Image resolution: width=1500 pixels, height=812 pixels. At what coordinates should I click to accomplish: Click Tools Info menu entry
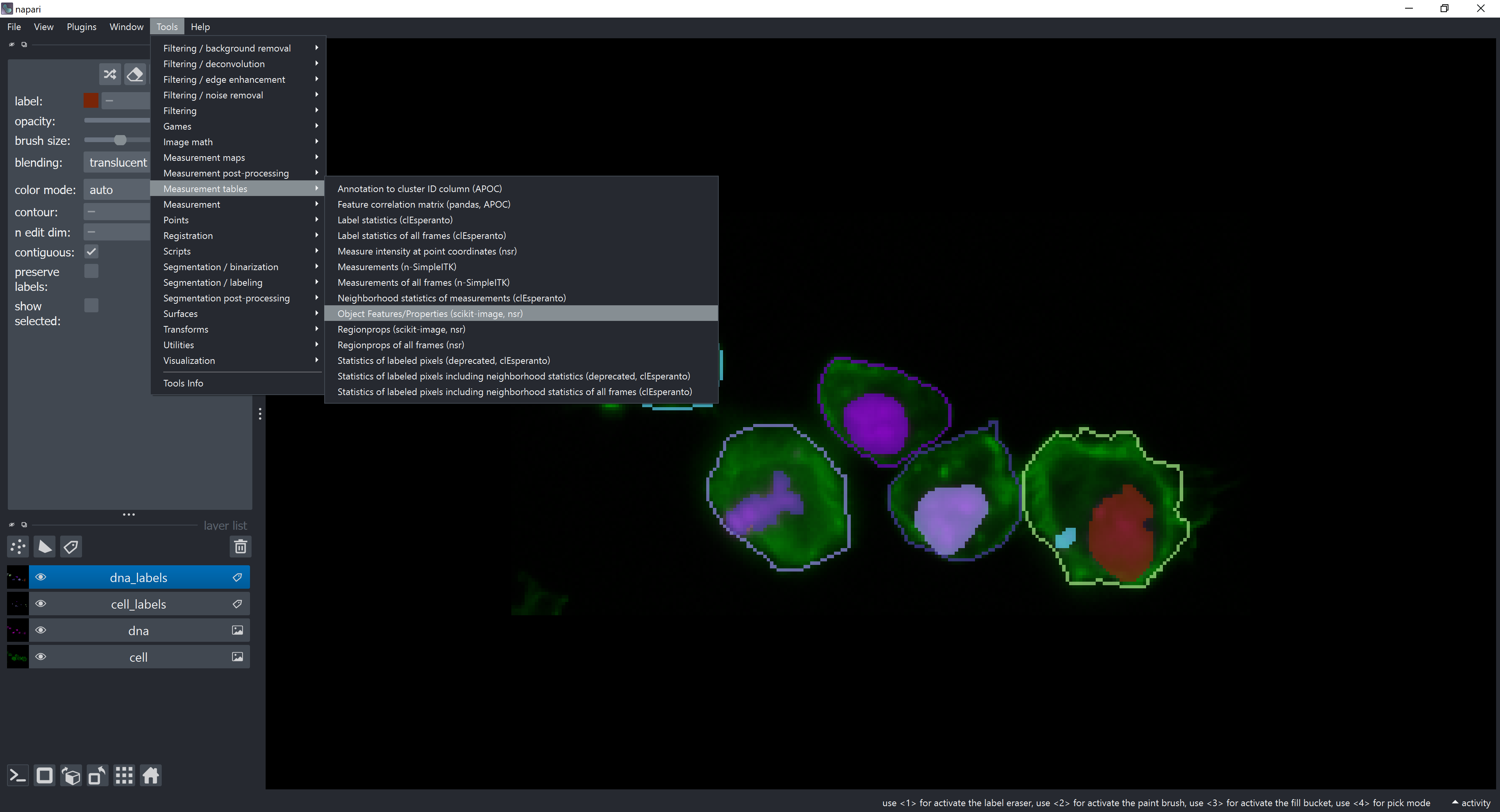pyautogui.click(x=237, y=383)
